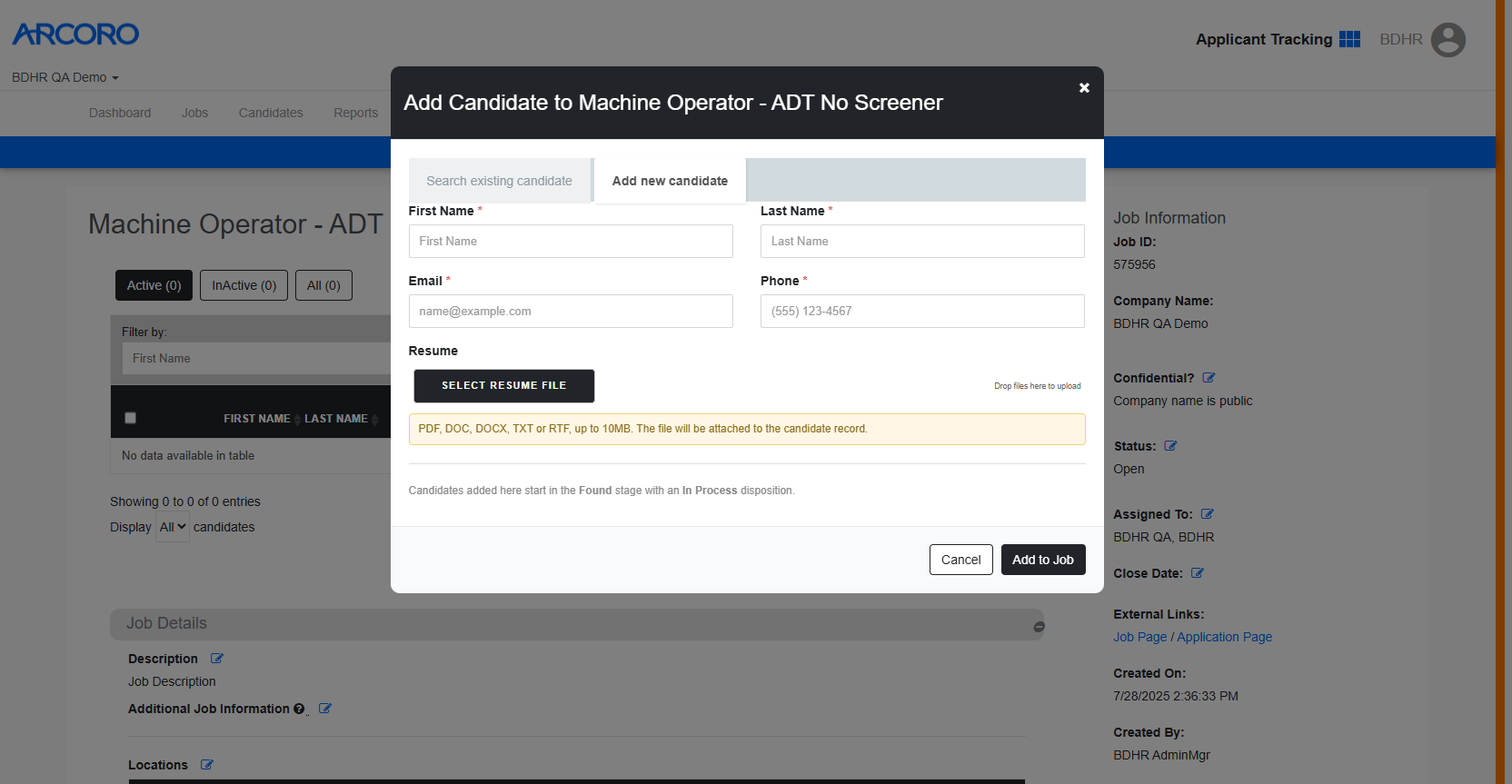The height and width of the screenshot is (784, 1512).
Task: Open the Display candidates count dropdown
Action: 173,527
